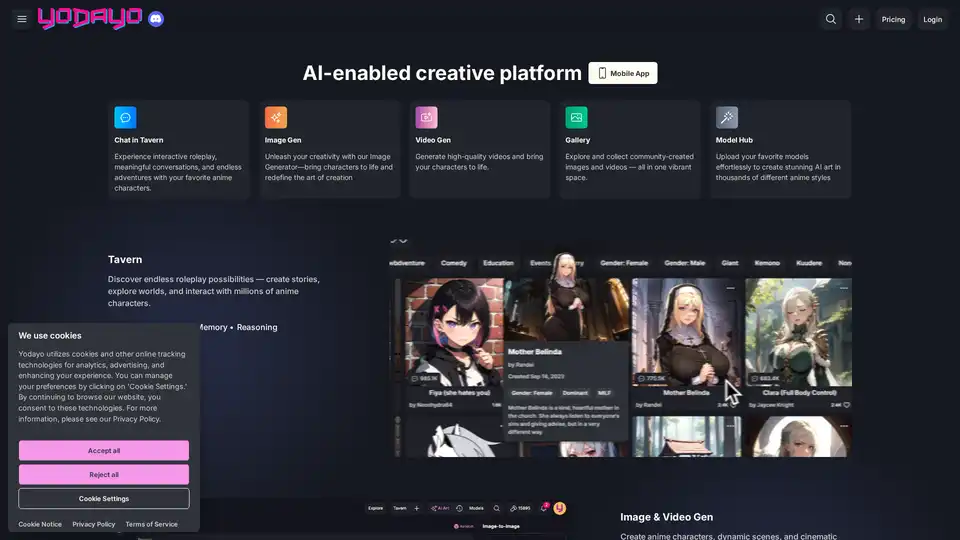Open search with magnifier icon
This screenshot has height=540, width=960.
[x=830, y=19]
